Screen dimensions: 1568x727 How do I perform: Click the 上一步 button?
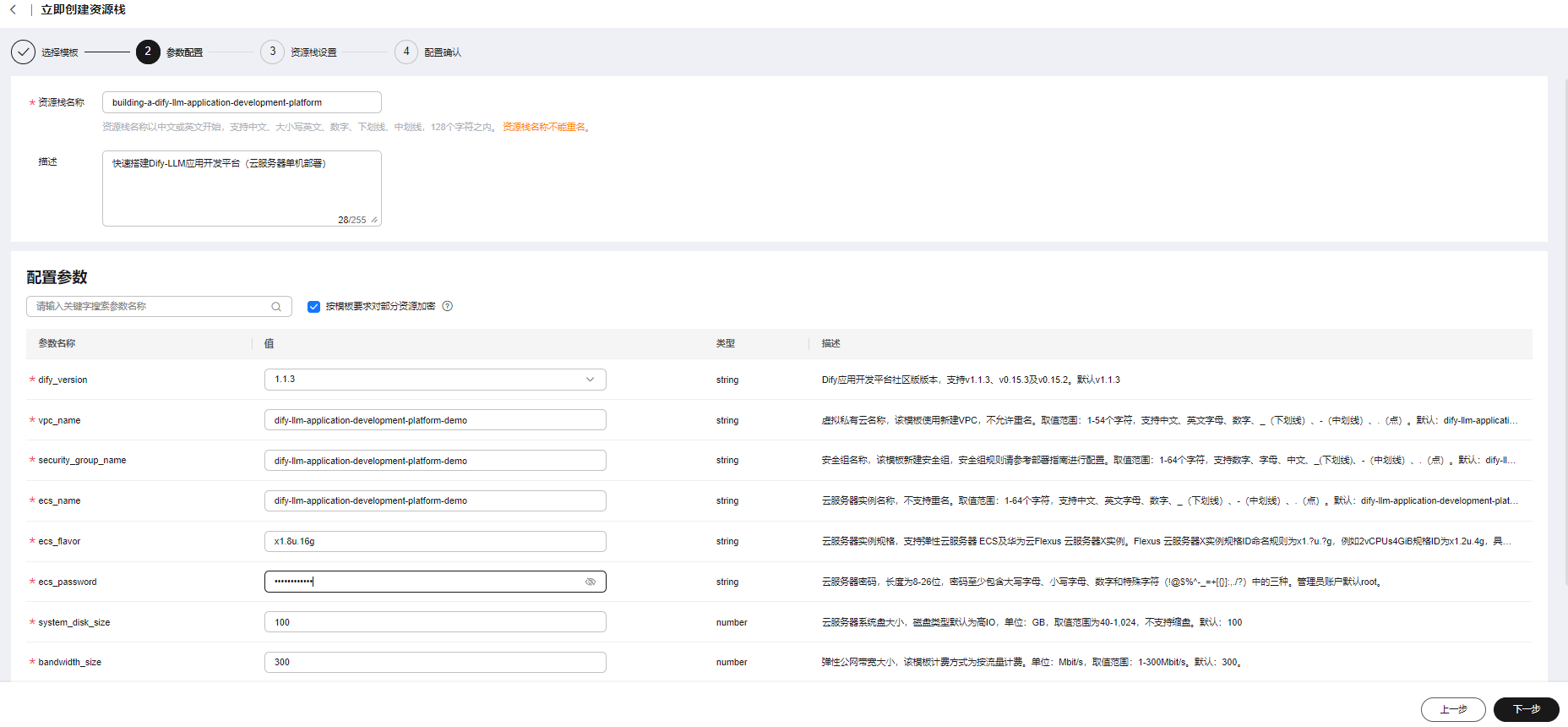pyautogui.click(x=1453, y=709)
